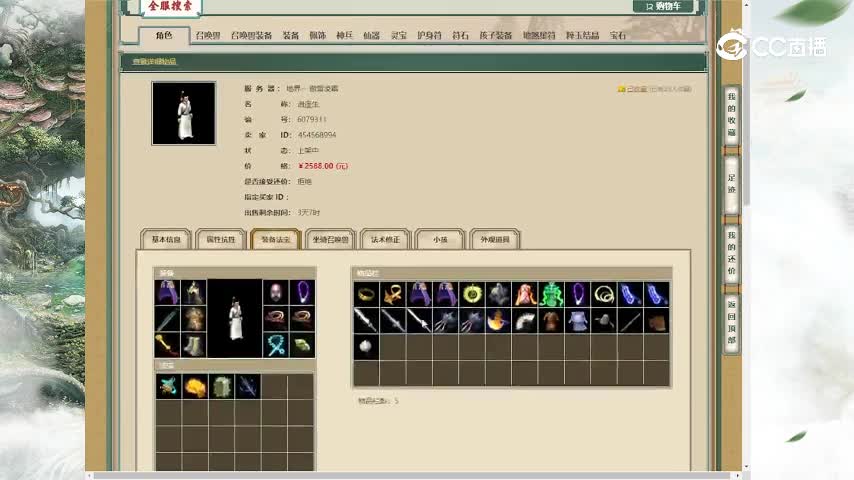Select the golden ribbon item in inventory
The height and width of the screenshot is (480, 854).
pos(393,295)
